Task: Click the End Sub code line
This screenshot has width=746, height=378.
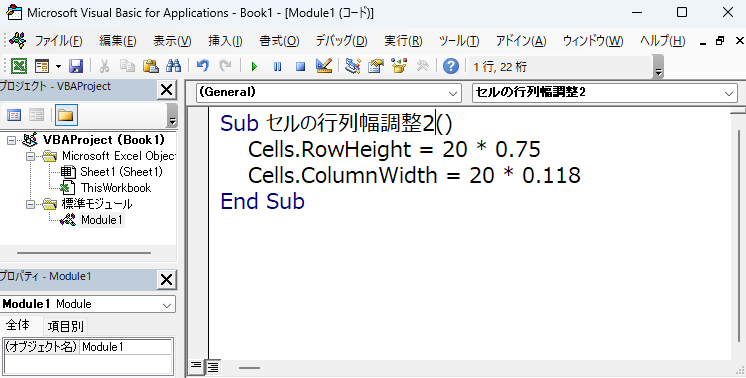Action: pyautogui.click(x=262, y=201)
